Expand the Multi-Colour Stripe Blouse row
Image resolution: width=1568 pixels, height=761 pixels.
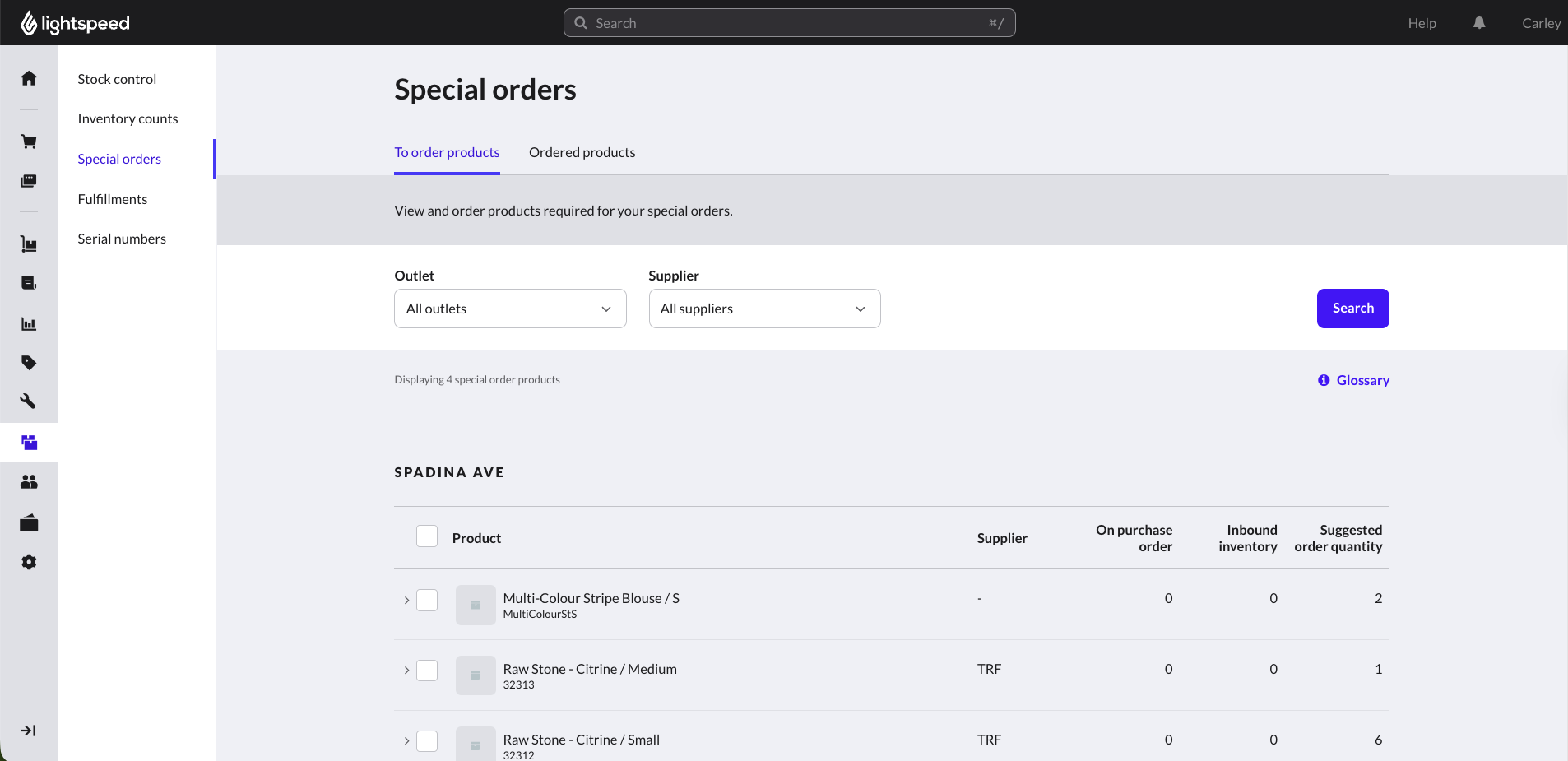pyautogui.click(x=406, y=601)
